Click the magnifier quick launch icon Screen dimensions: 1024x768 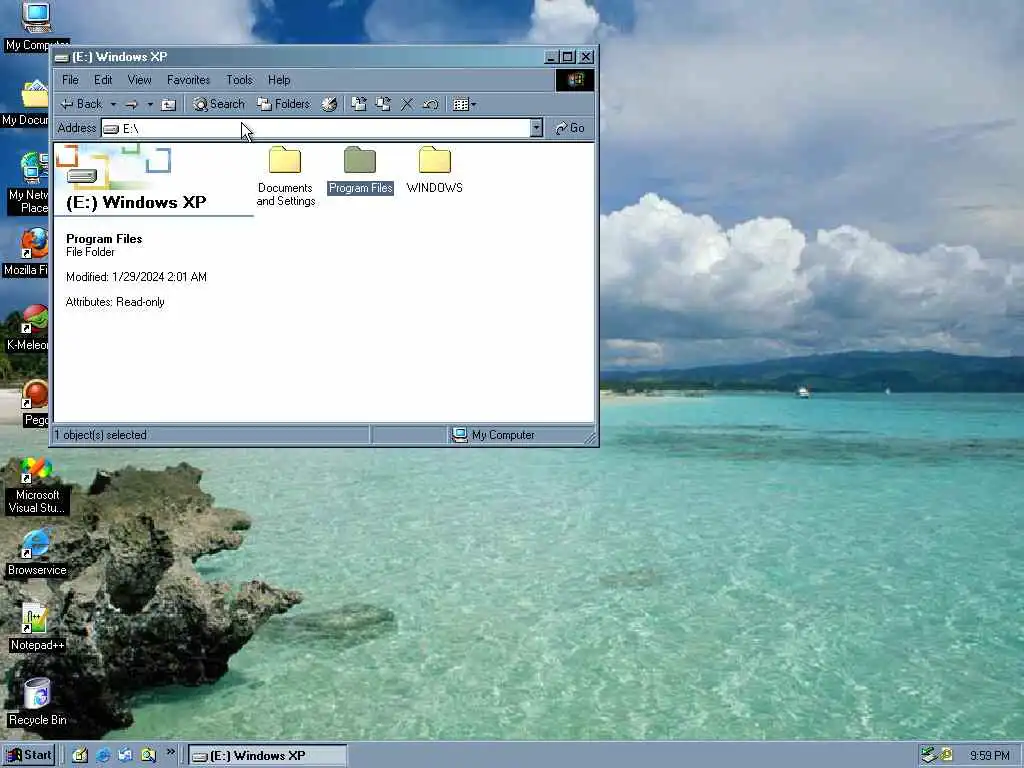pos(148,756)
